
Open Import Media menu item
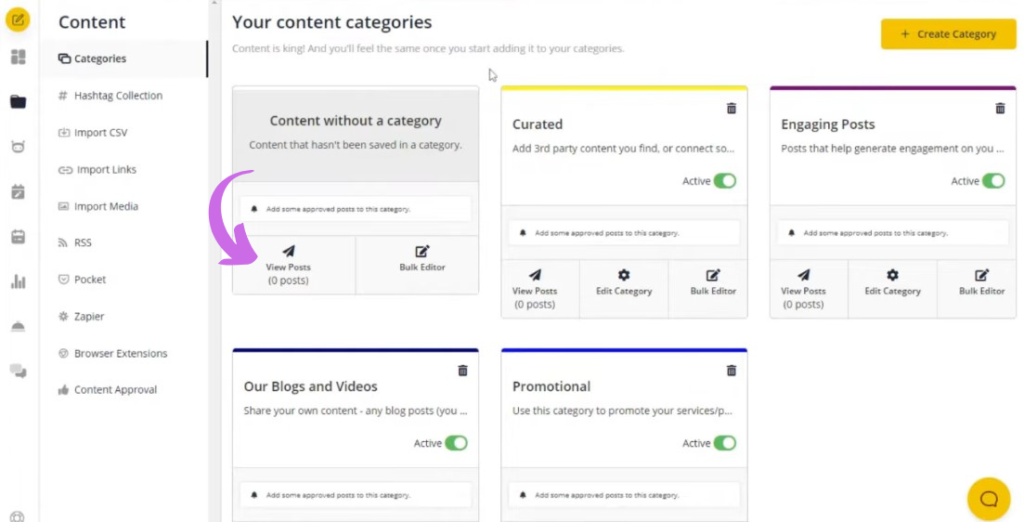98,206
